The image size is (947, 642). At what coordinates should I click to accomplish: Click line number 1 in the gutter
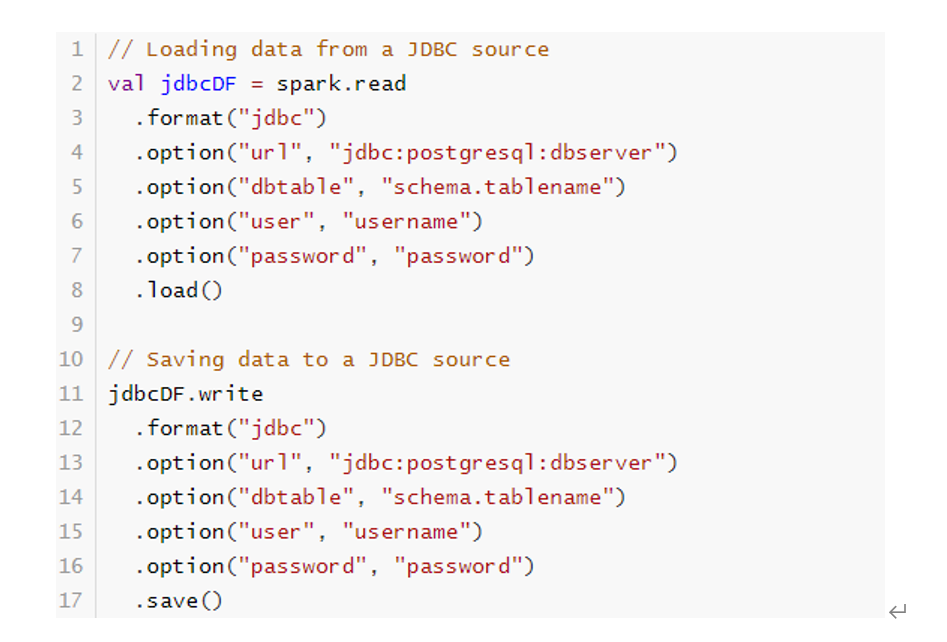click(77, 49)
